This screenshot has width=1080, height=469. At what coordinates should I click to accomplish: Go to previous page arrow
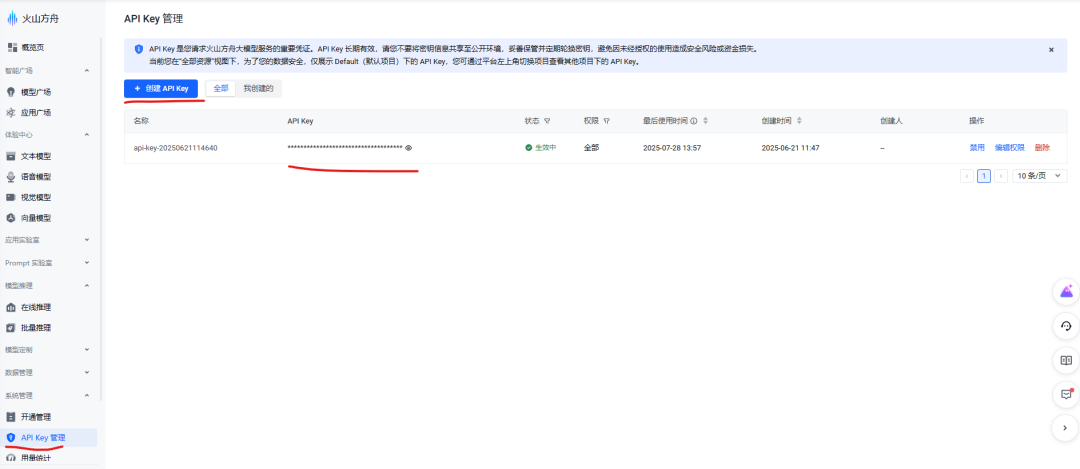point(966,176)
